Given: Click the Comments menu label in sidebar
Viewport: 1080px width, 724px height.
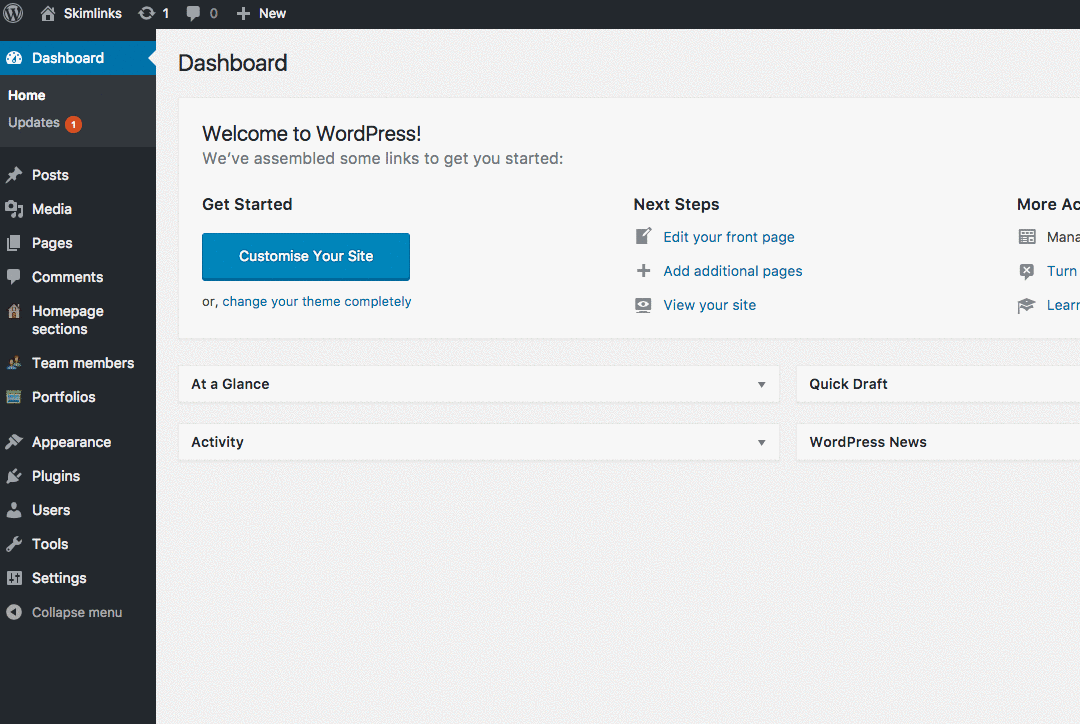Looking at the screenshot, I should coord(68,277).
